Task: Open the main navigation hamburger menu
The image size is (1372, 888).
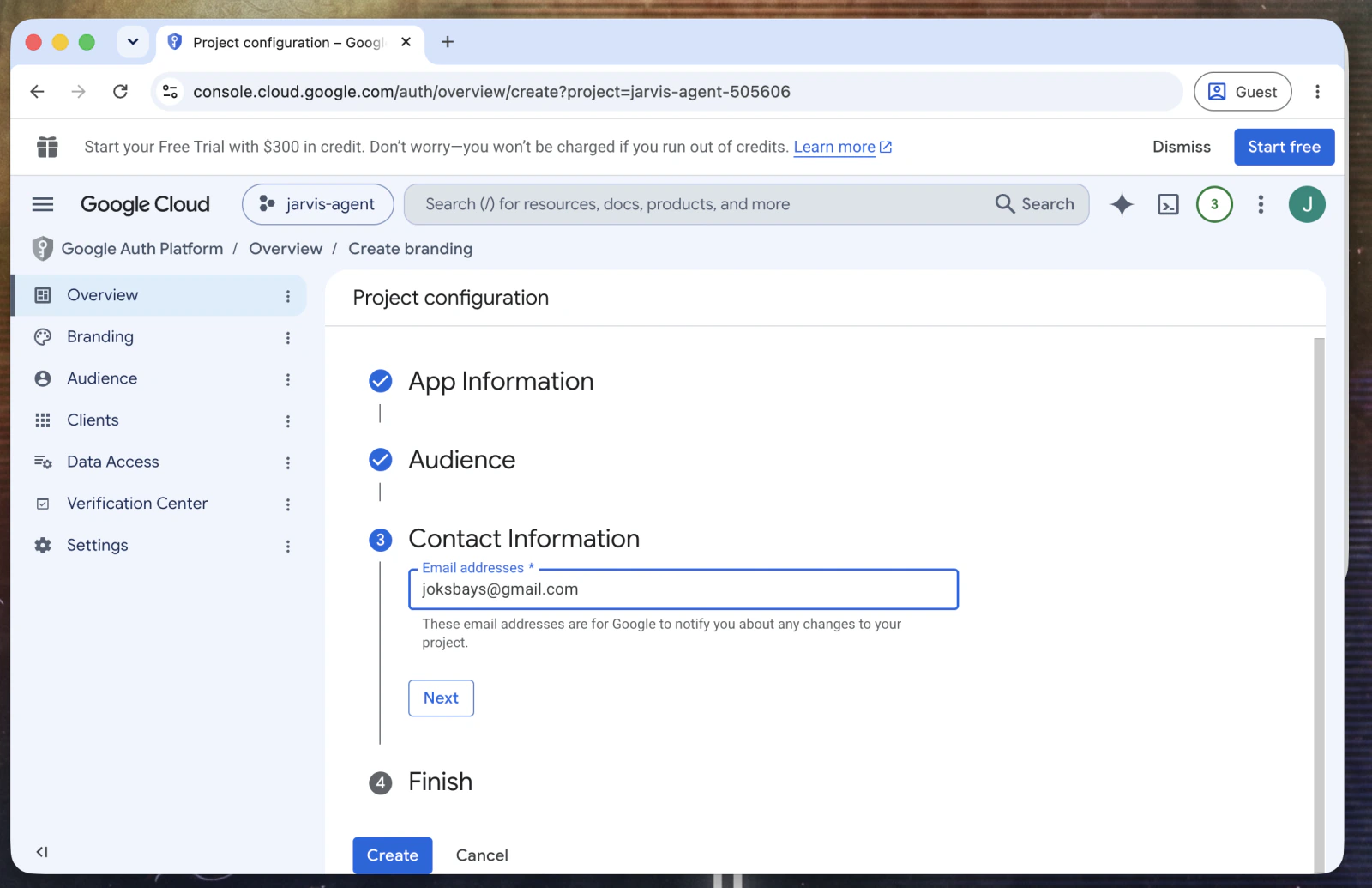Action: [42, 204]
